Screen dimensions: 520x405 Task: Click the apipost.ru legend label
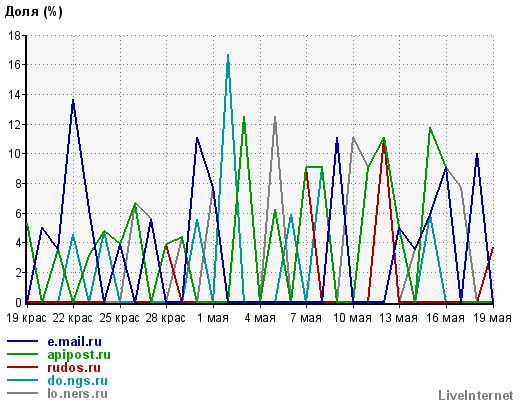79,355
